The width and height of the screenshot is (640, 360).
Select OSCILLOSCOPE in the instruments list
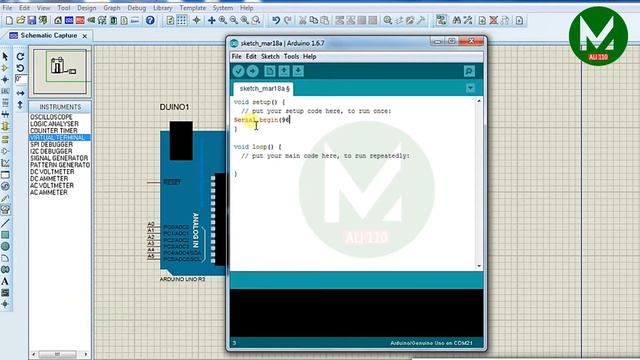point(51,117)
